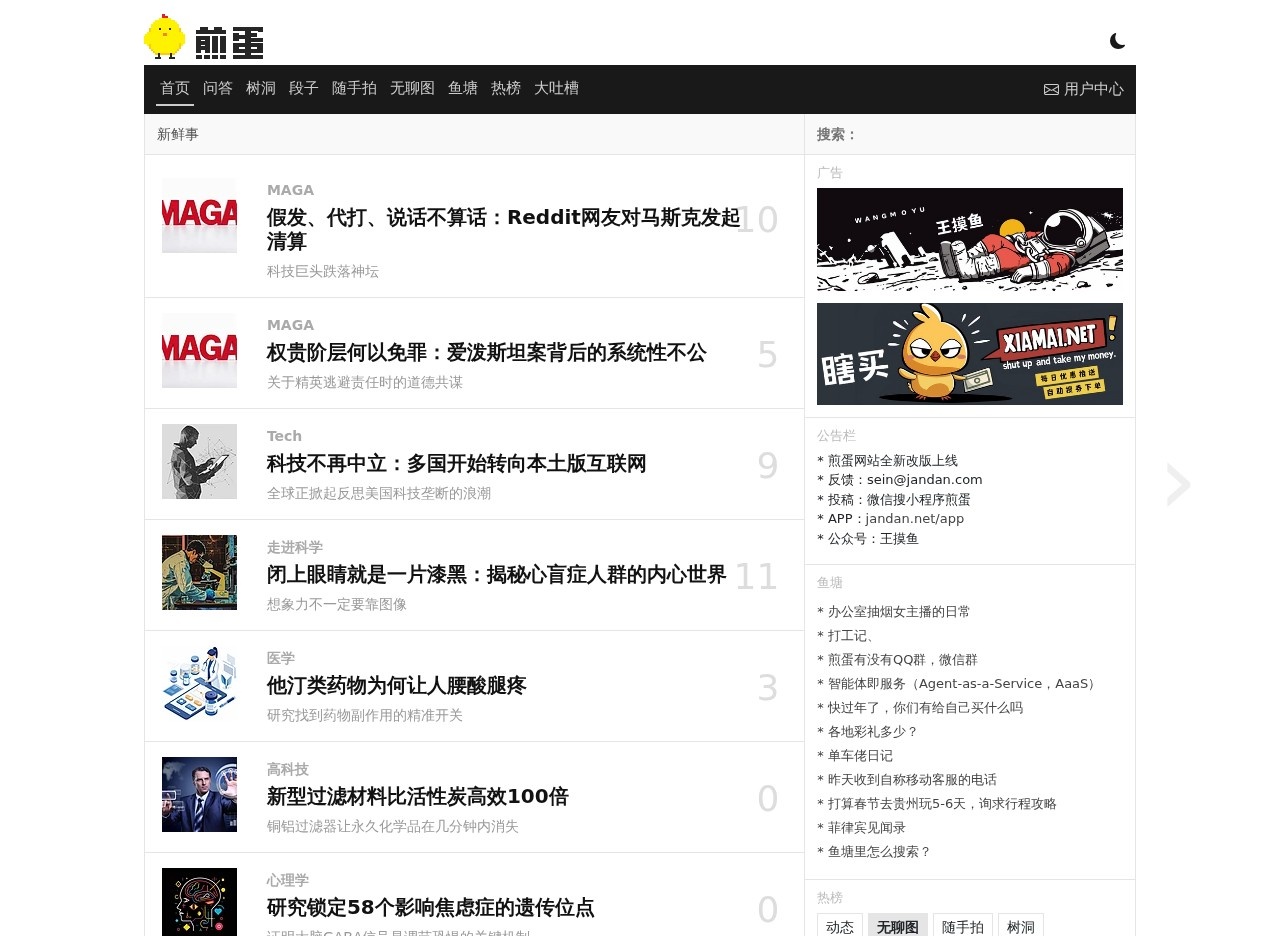Switch to the 树洞 section
This screenshot has width=1280, height=936.
(x=260, y=88)
